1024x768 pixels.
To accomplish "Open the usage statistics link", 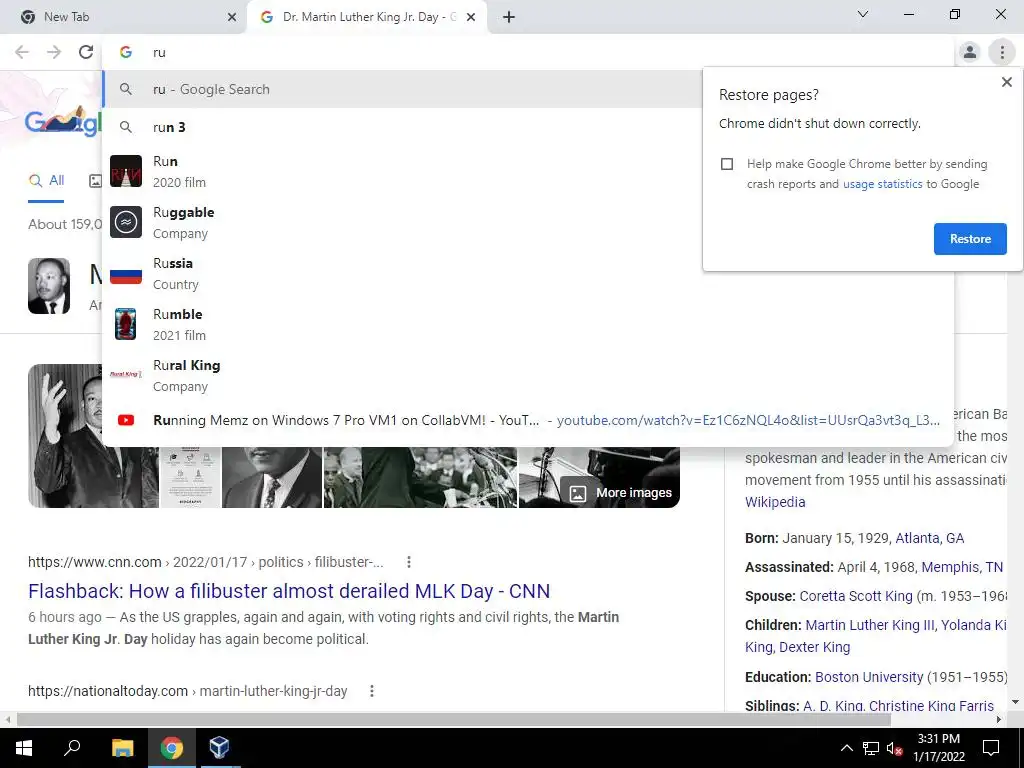I will [x=882, y=184].
